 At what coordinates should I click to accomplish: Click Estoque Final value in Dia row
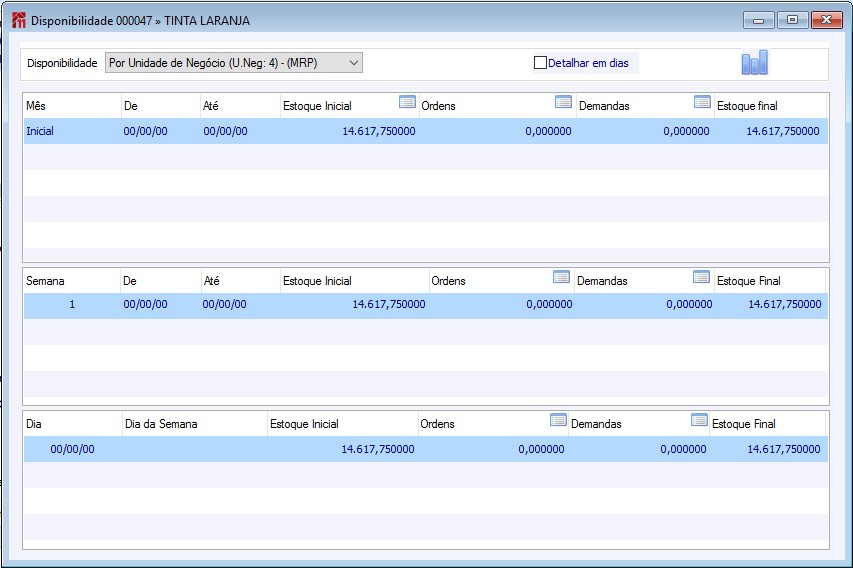(x=783, y=449)
